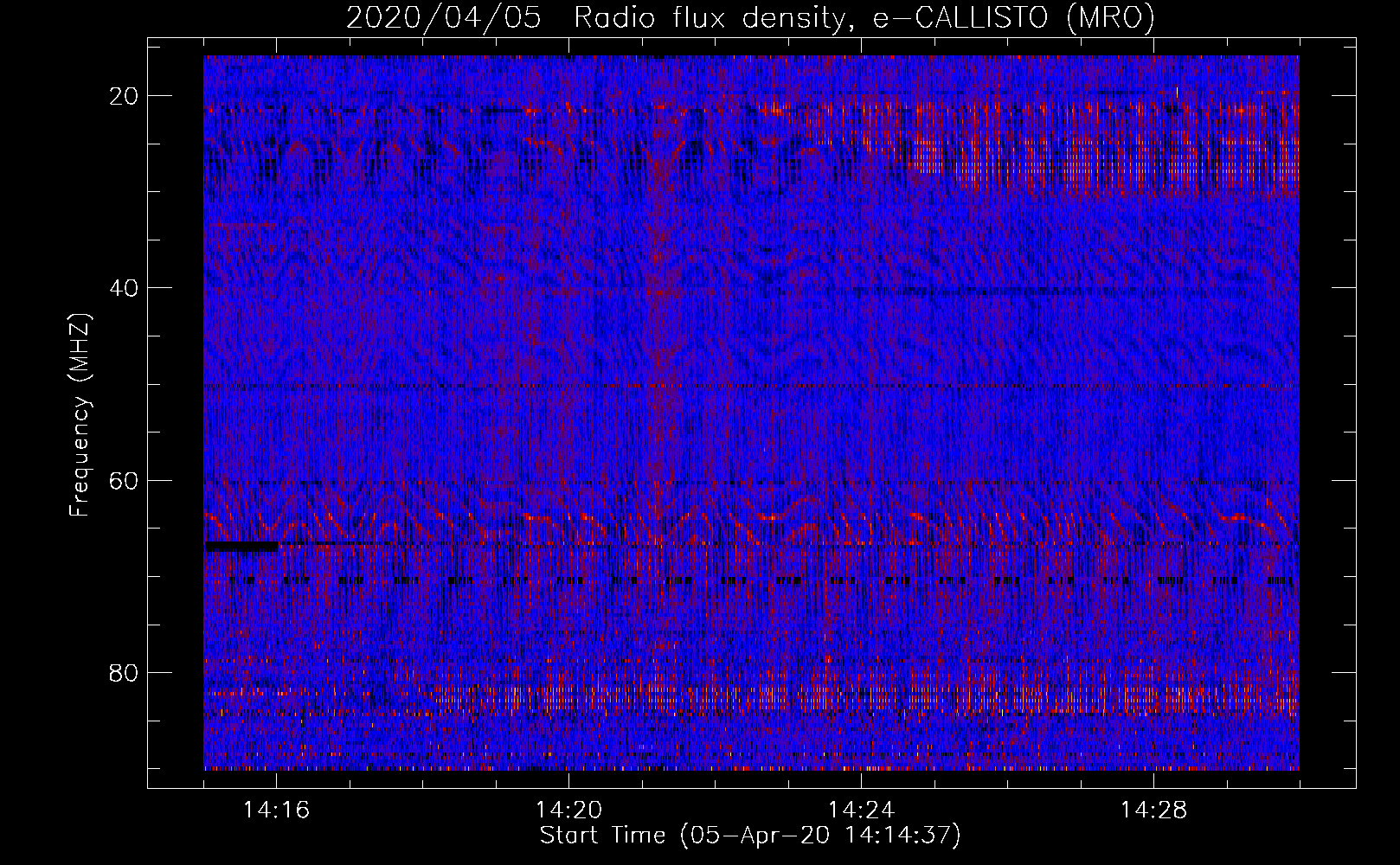This screenshot has height=865, width=1400.
Task: Click the plot title "Radio flux density, e-CALLISTO (MRO)"
Action: (864, 19)
